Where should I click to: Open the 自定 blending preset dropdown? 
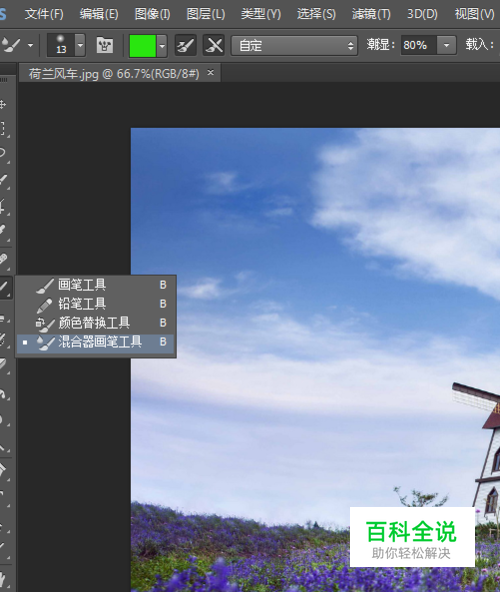point(294,46)
